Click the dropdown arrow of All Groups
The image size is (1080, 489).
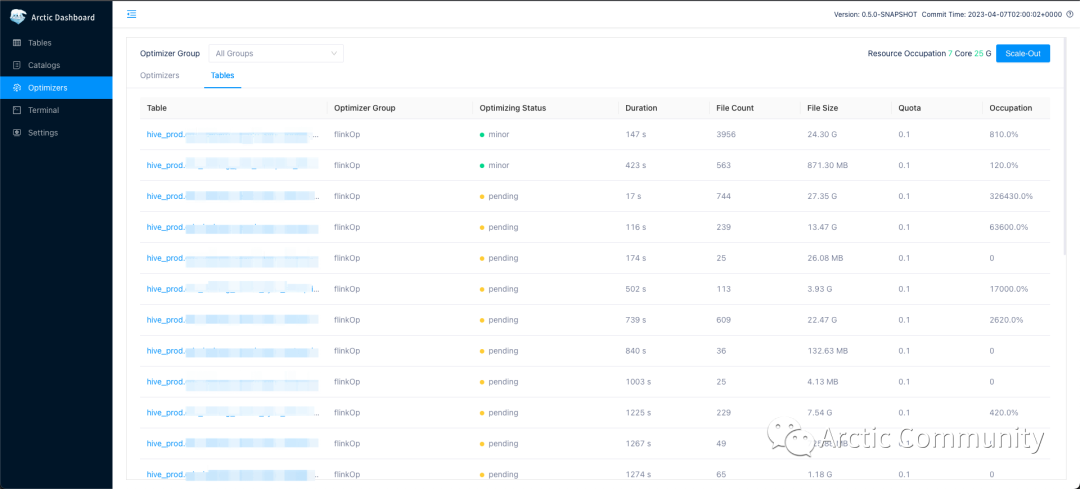334,53
